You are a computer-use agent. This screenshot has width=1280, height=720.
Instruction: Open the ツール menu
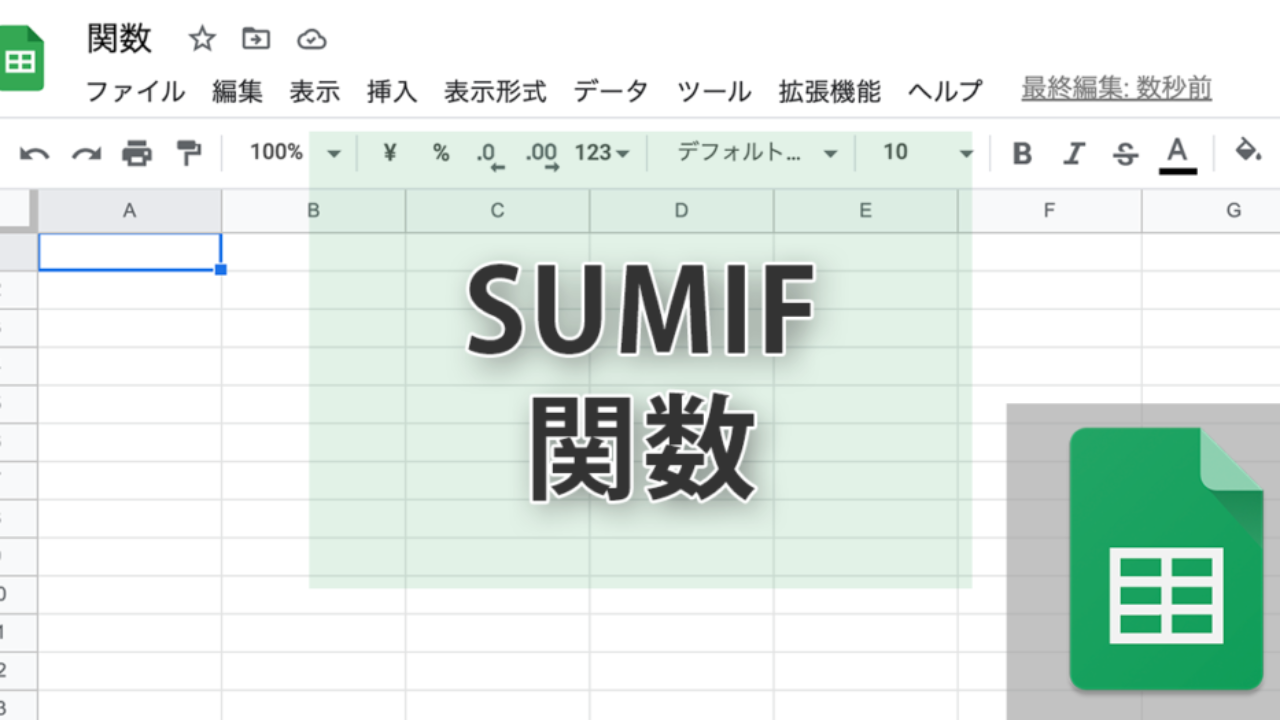point(714,92)
